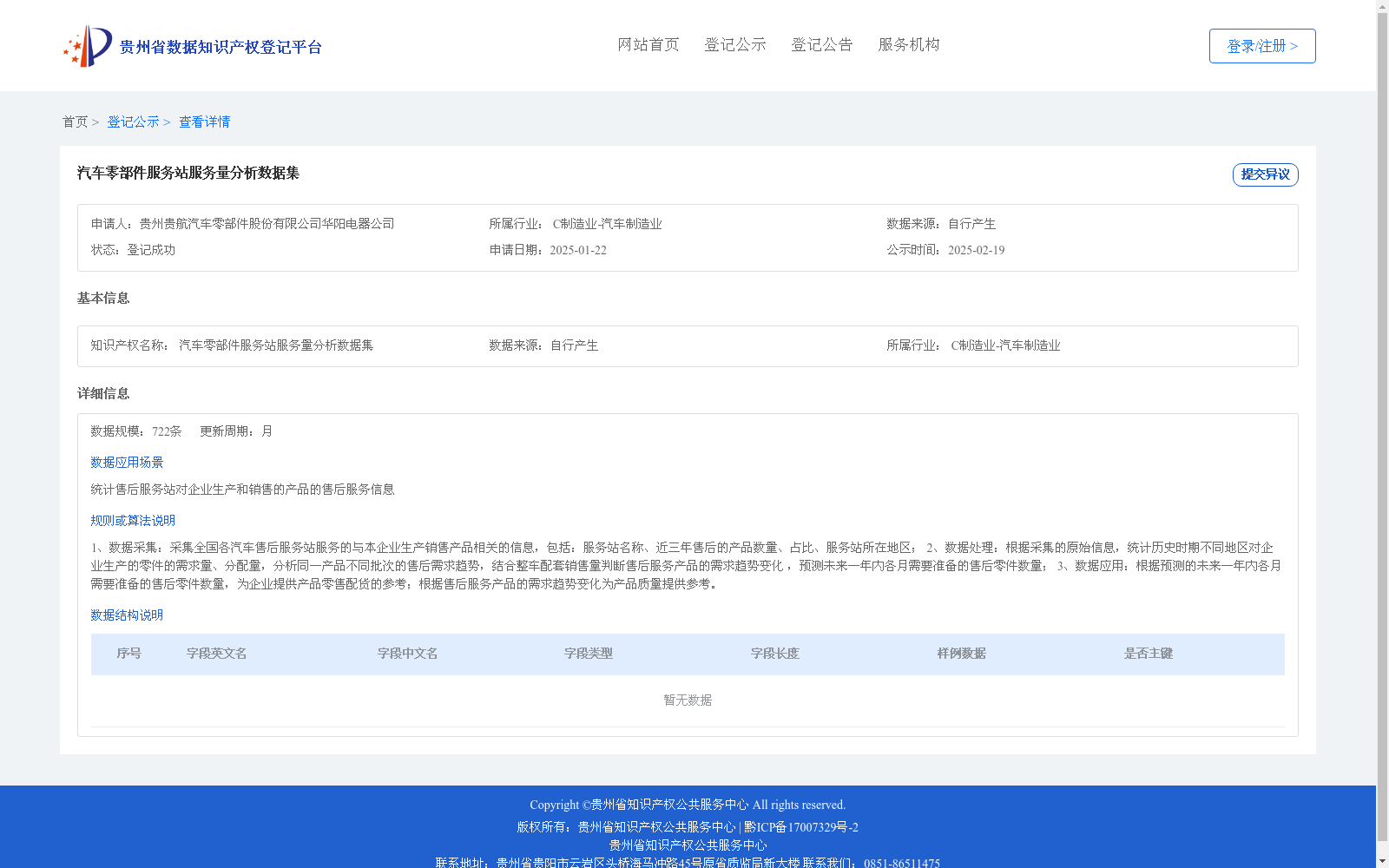Click the 规则或算法说明 heading

tap(133, 521)
